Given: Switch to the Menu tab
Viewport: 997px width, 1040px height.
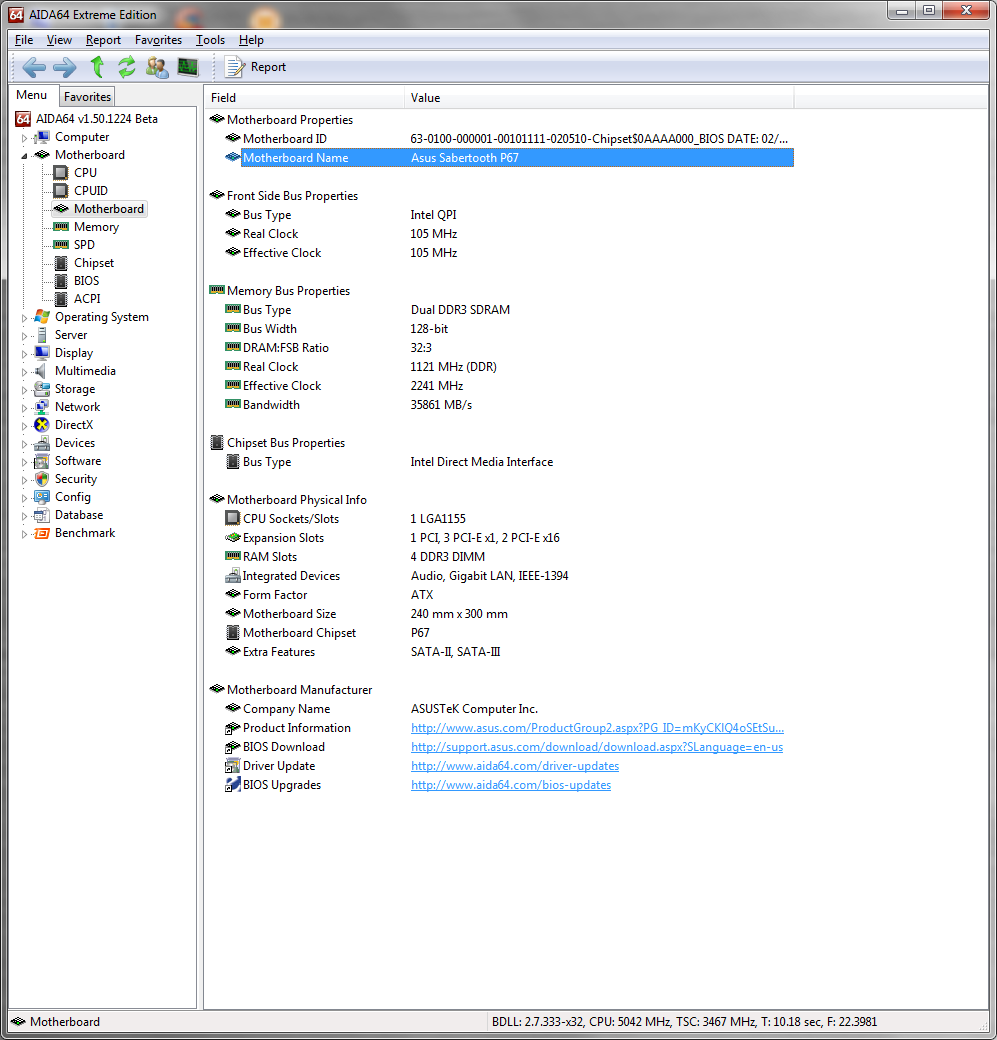Looking at the screenshot, I should [32, 95].
